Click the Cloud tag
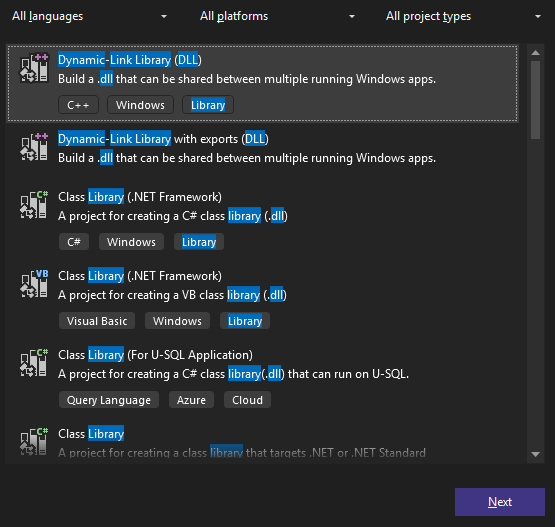Viewport: 555px width, 527px height. click(247, 400)
